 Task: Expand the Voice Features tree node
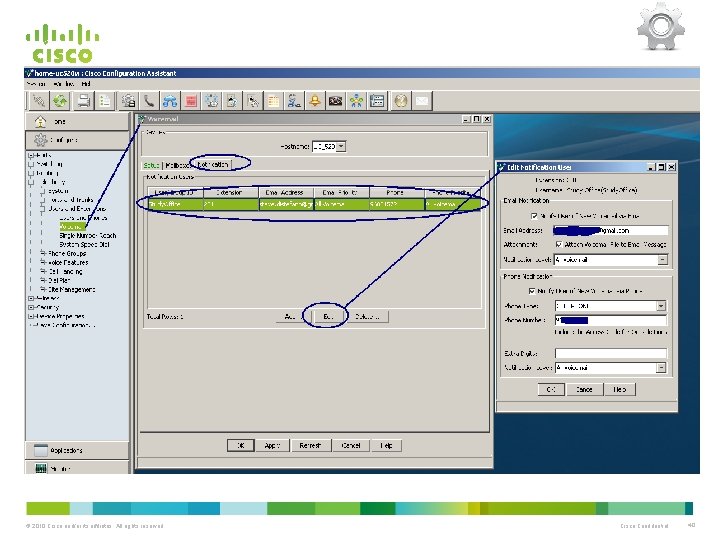43,262
